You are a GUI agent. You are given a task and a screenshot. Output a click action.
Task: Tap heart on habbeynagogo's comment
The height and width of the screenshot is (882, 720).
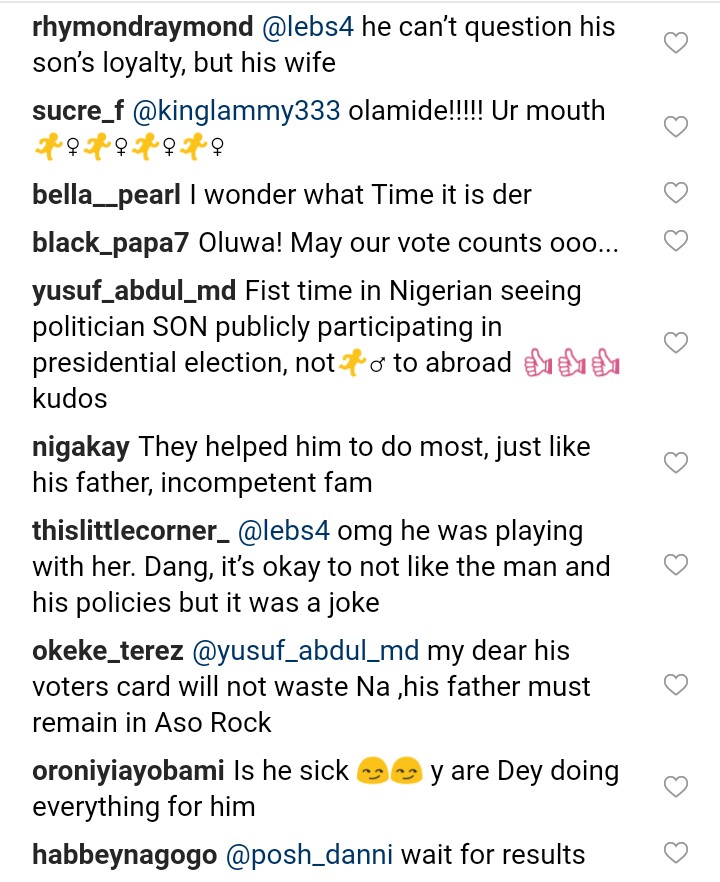pyautogui.click(x=676, y=853)
